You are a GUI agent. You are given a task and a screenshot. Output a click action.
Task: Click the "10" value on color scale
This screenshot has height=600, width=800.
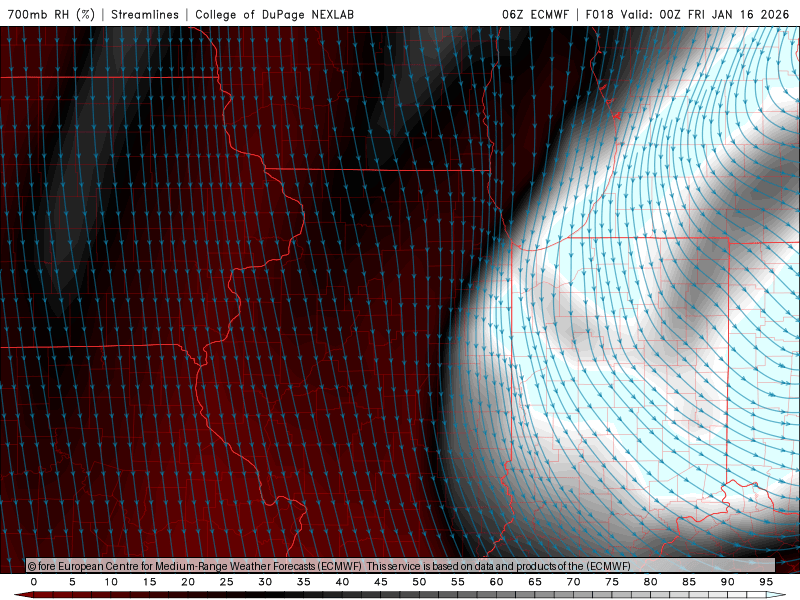pyautogui.click(x=111, y=582)
